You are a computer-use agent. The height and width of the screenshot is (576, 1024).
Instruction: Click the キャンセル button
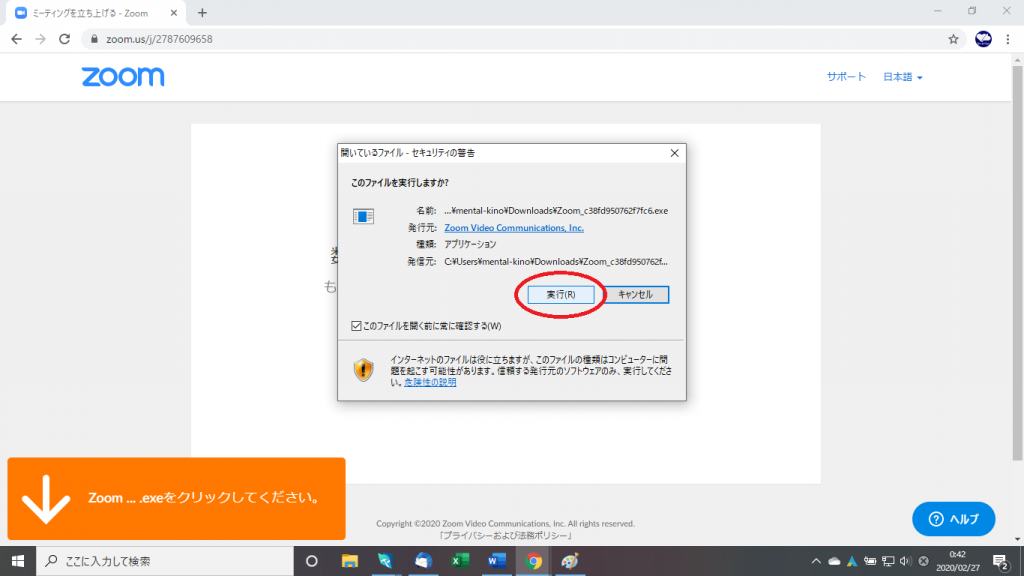[635, 295]
